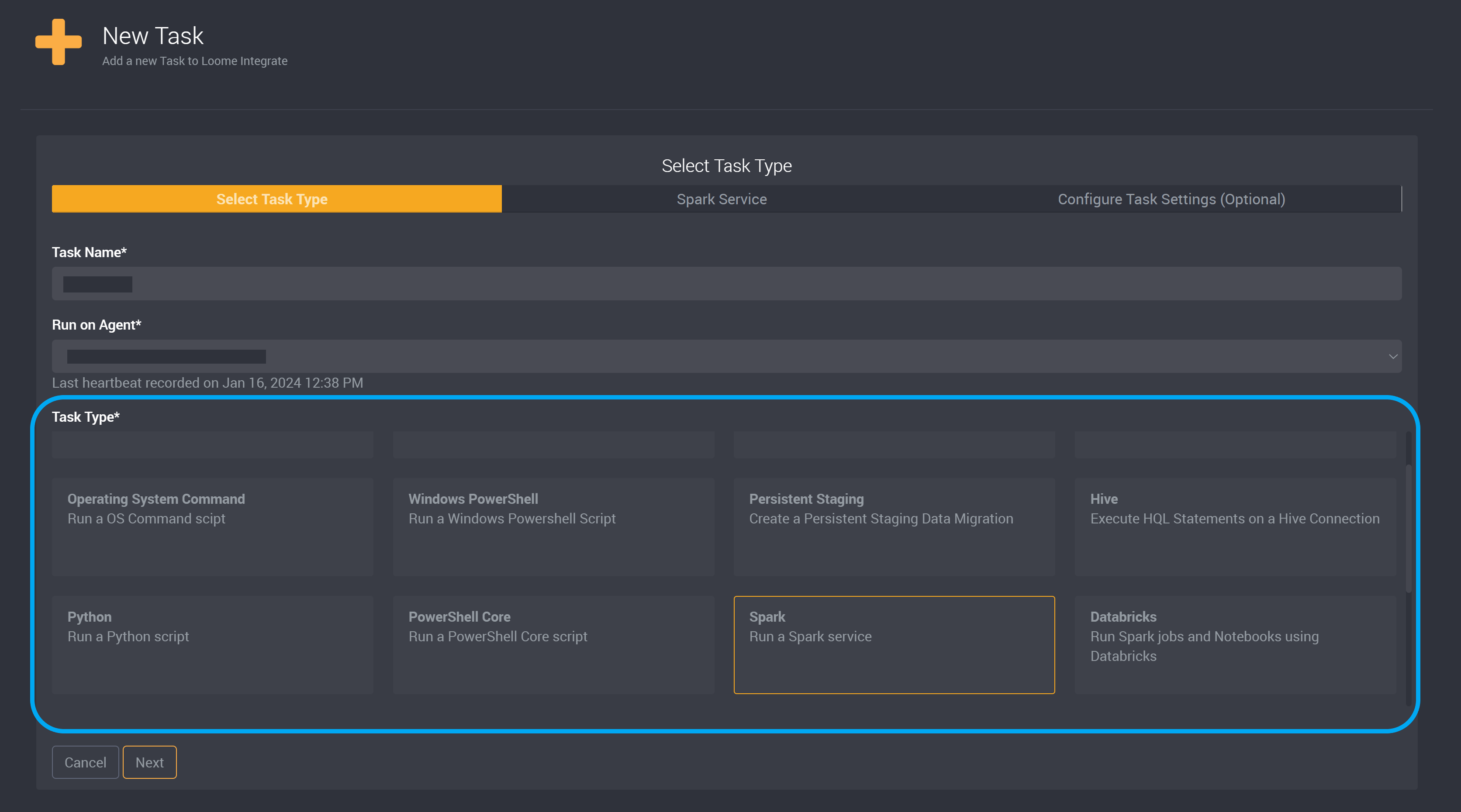
Task: Choose Windows PowerShell task type
Action: 553,527
